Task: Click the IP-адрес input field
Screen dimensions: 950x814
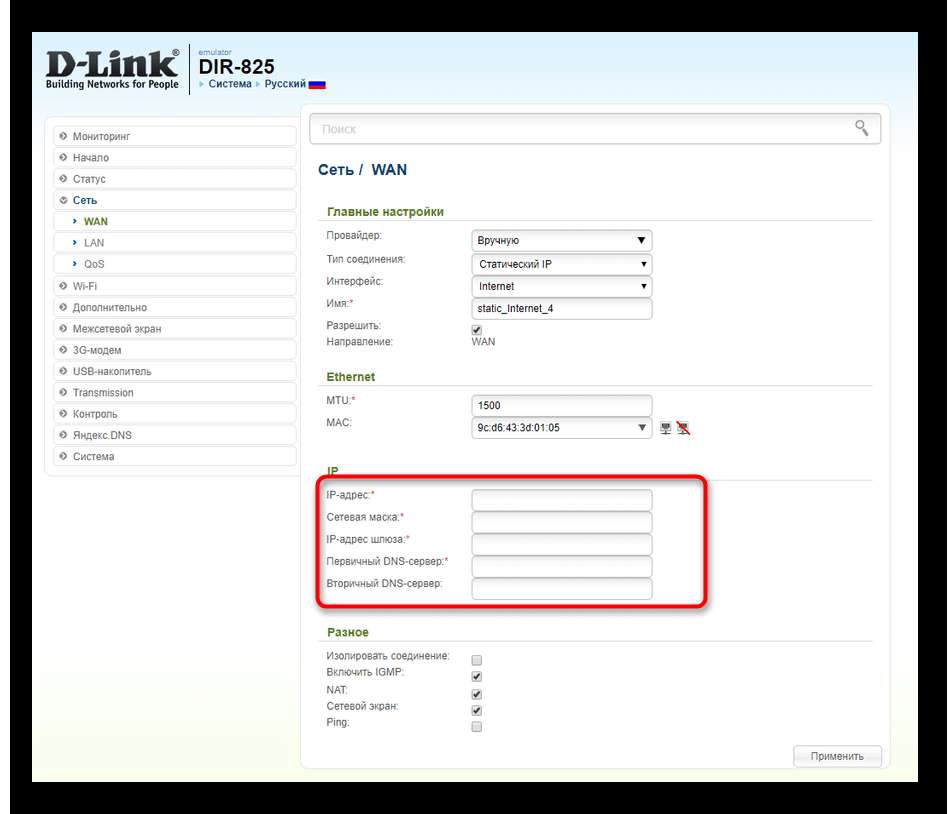Action: click(561, 500)
